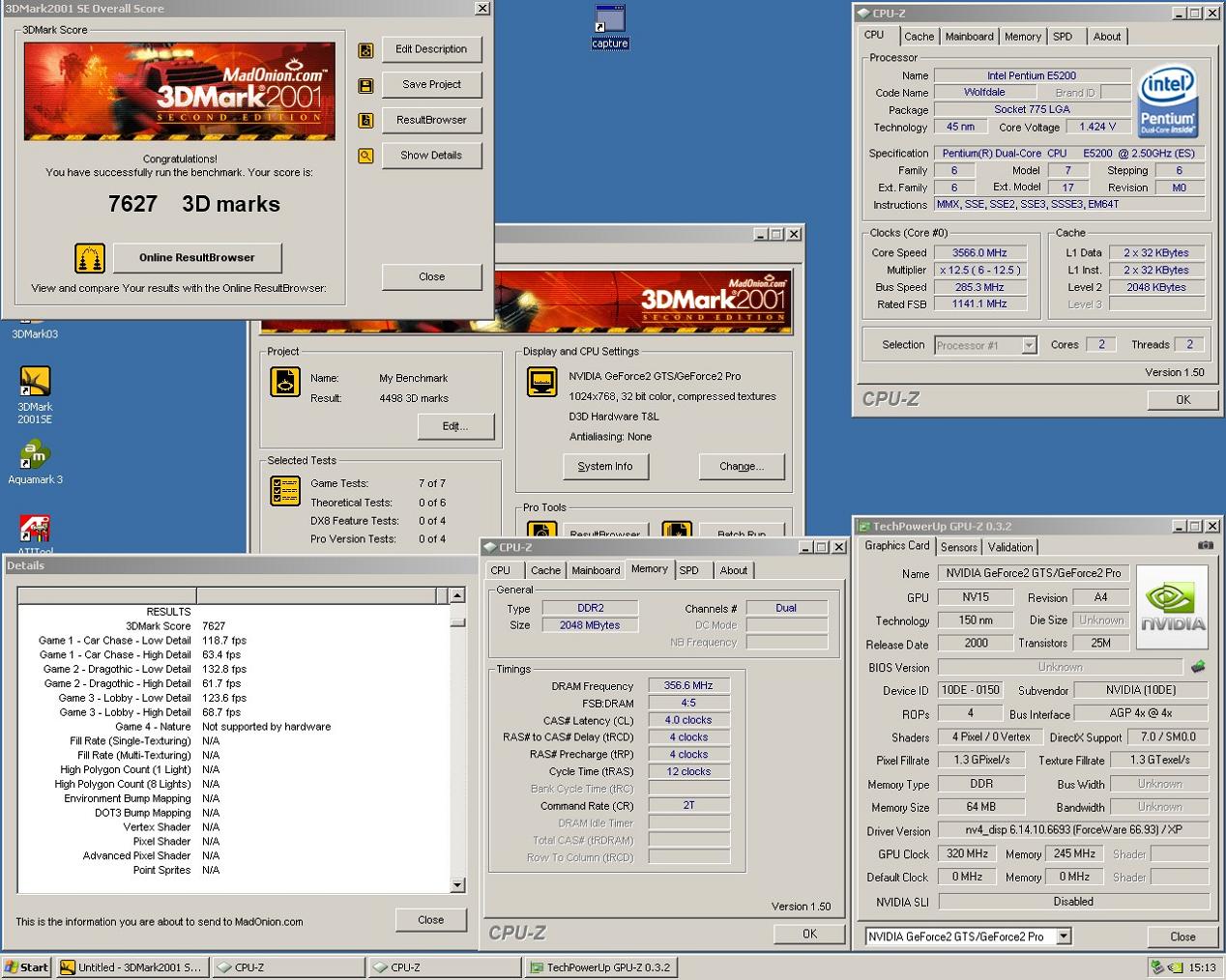Viewport: 1226px width, 980px height.
Task: Click OK in the top CPU-Z window
Action: click(1182, 400)
